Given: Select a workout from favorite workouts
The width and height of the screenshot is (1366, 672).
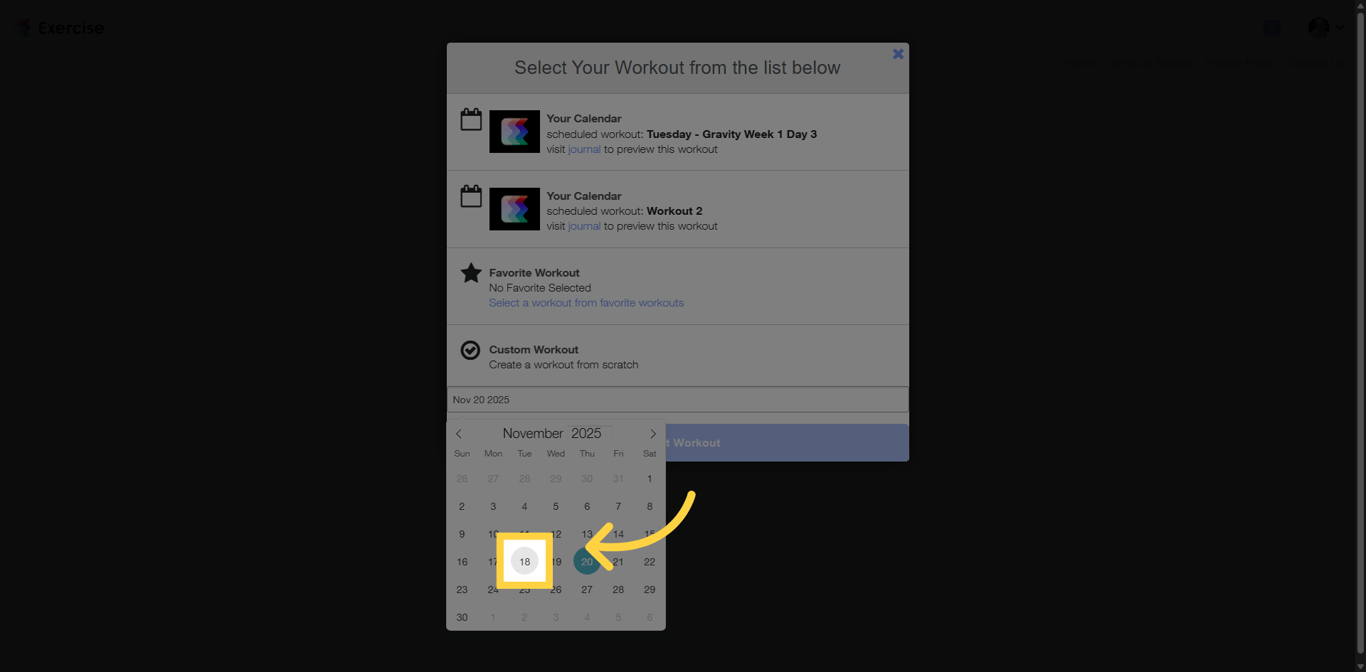Looking at the screenshot, I should 586,303.
